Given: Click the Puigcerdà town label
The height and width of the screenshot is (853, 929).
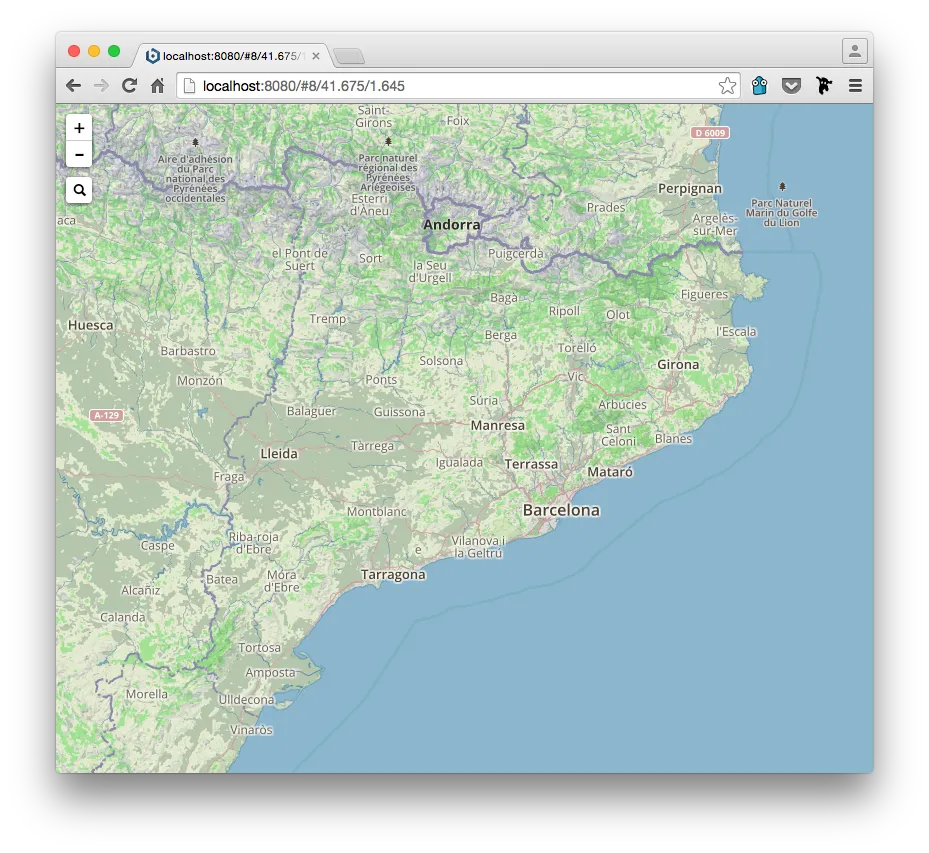Looking at the screenshot, I should (x=515, y=254).
